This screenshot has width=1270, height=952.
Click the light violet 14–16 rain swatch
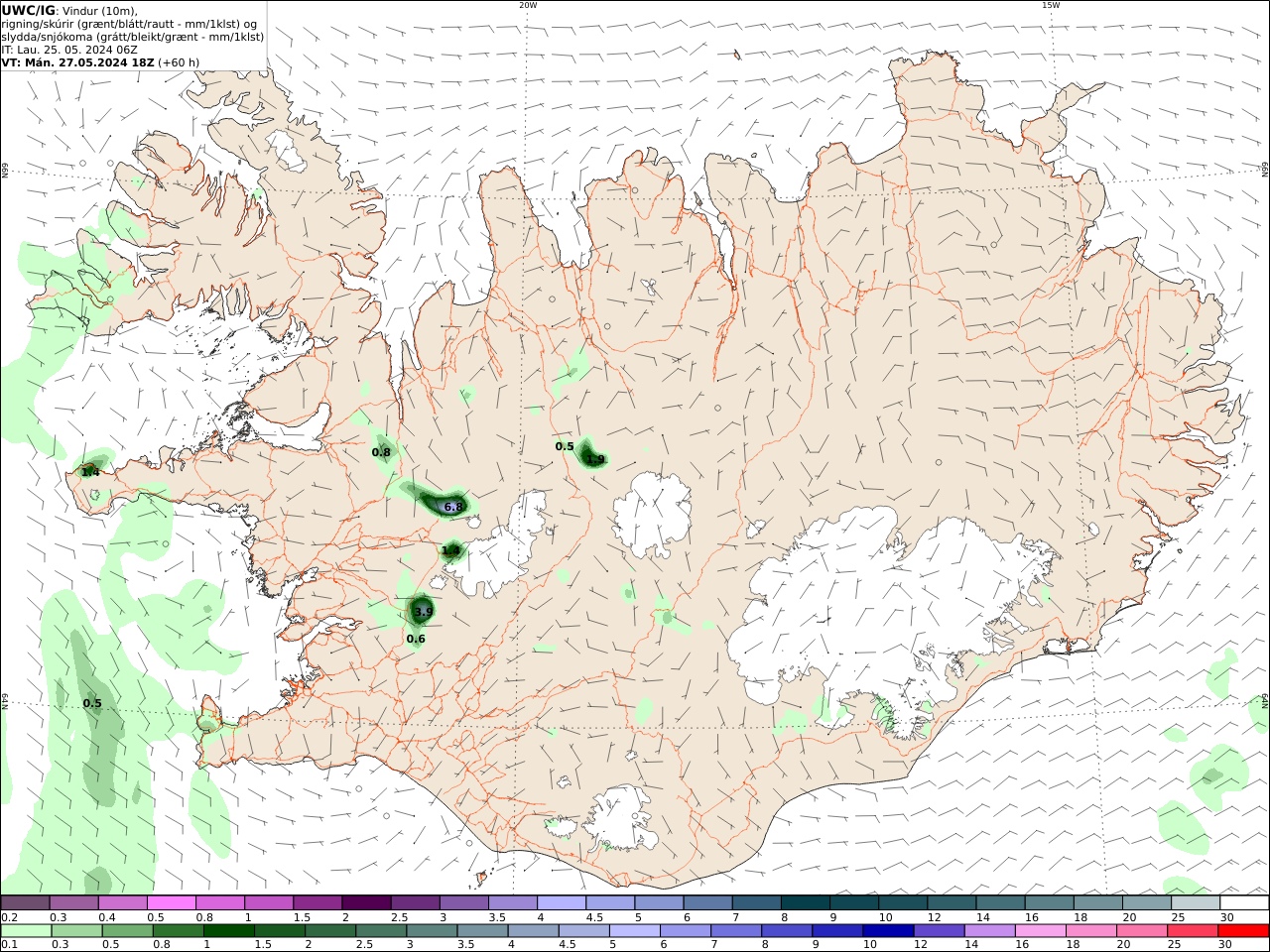[x=988, y=931]
